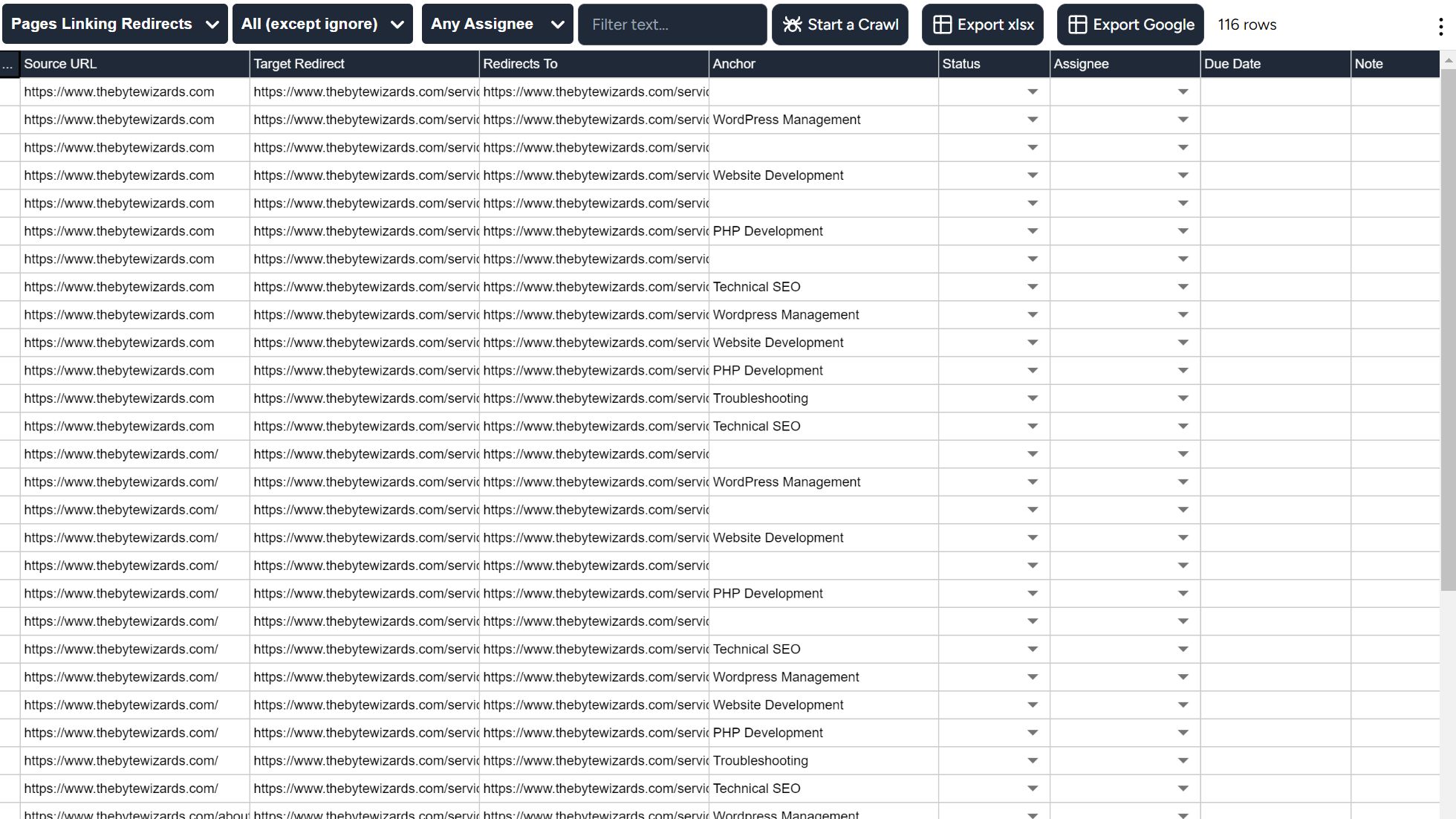Select the first row's Note cell
This screenshot has height=819, width=1456.
point(1394,92)
